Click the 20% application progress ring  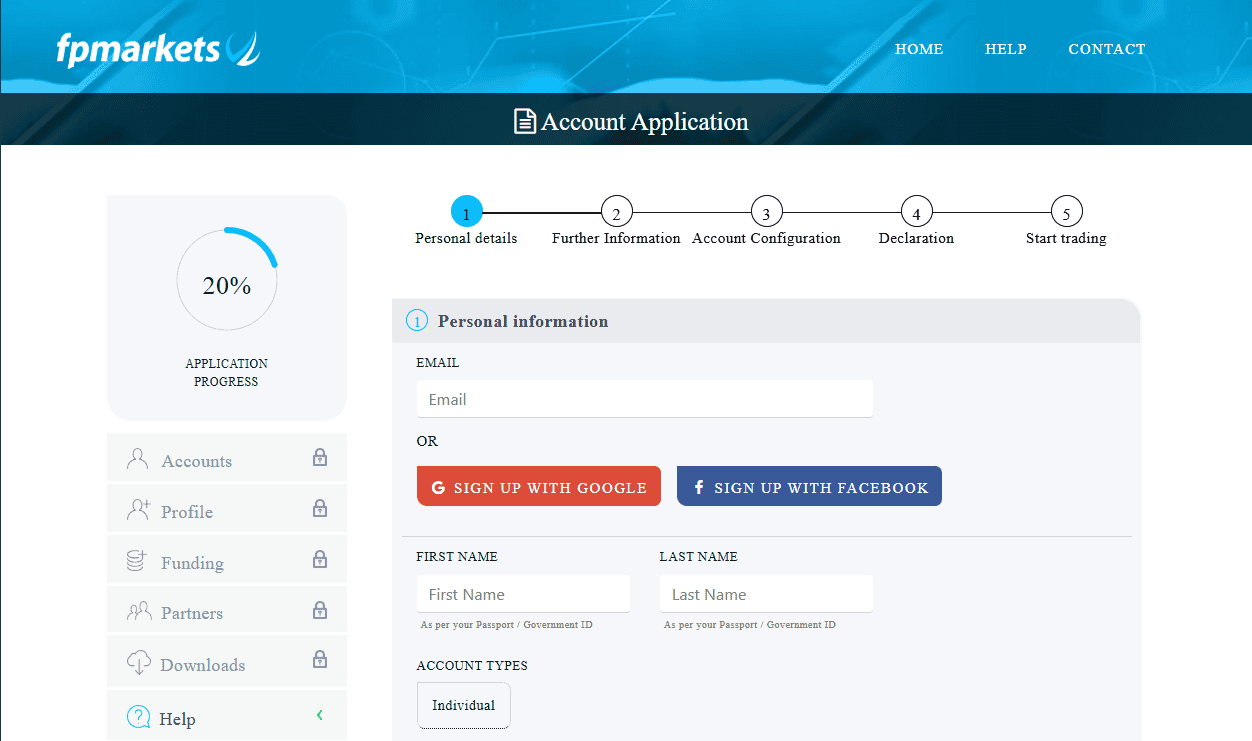[x=227, y=279]
